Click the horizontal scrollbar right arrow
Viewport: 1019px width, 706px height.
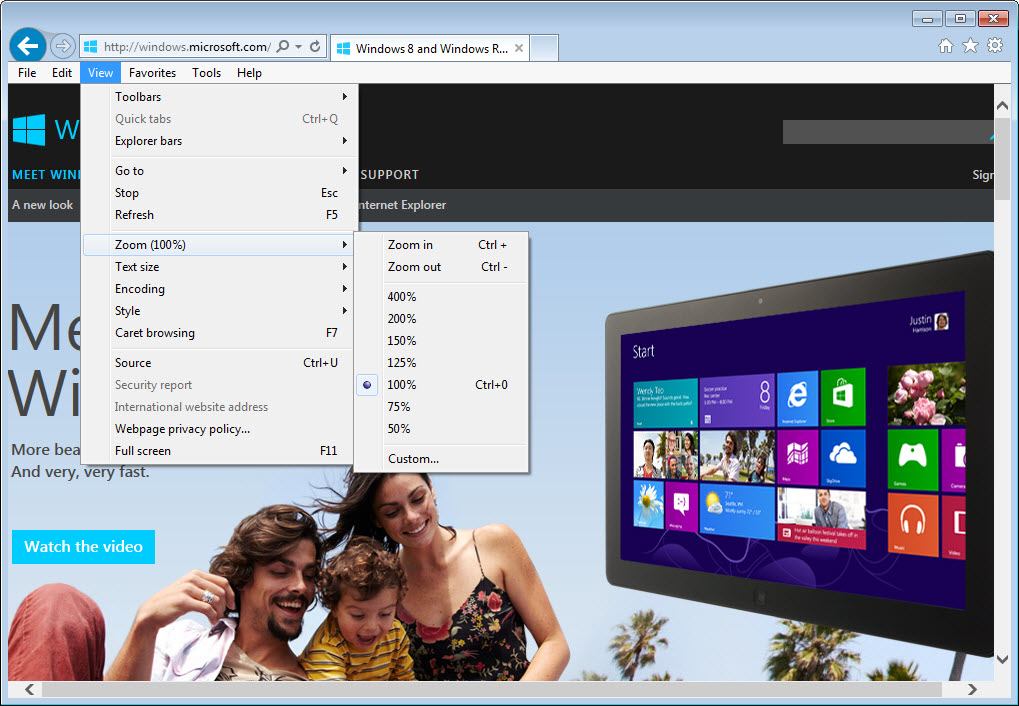(x=972, y=689)
